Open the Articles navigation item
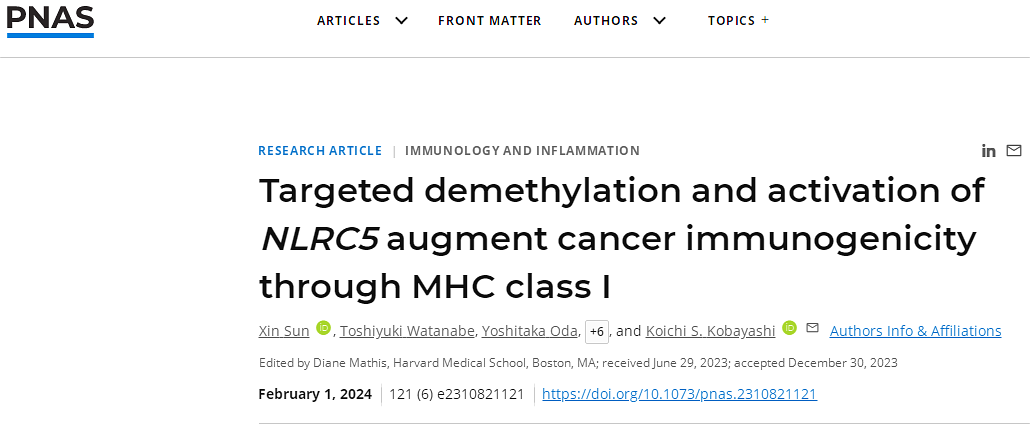This screenshot has height=435, width=1030. pyautogui.click(x=349, y=20)
